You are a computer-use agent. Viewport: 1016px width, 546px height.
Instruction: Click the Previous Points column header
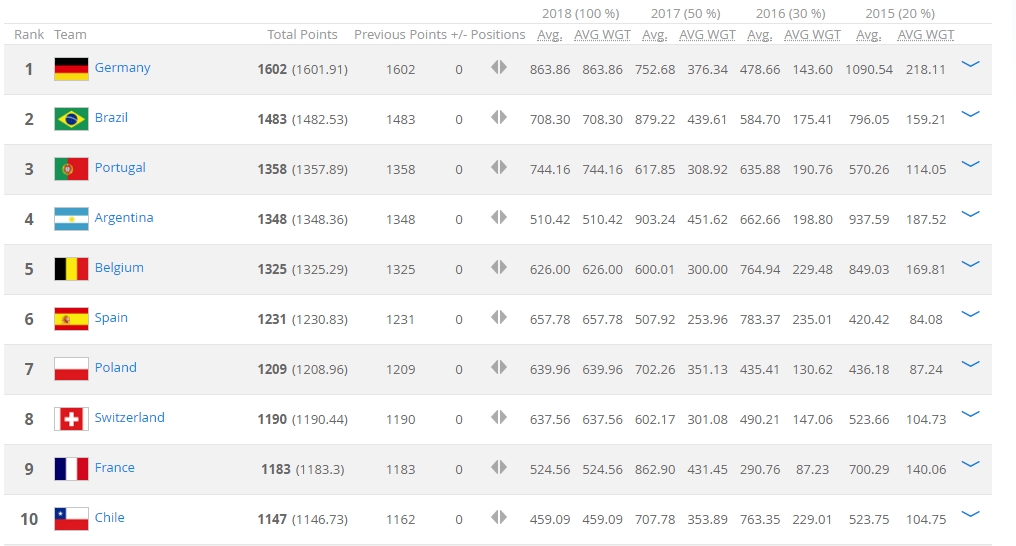point(400,34)
